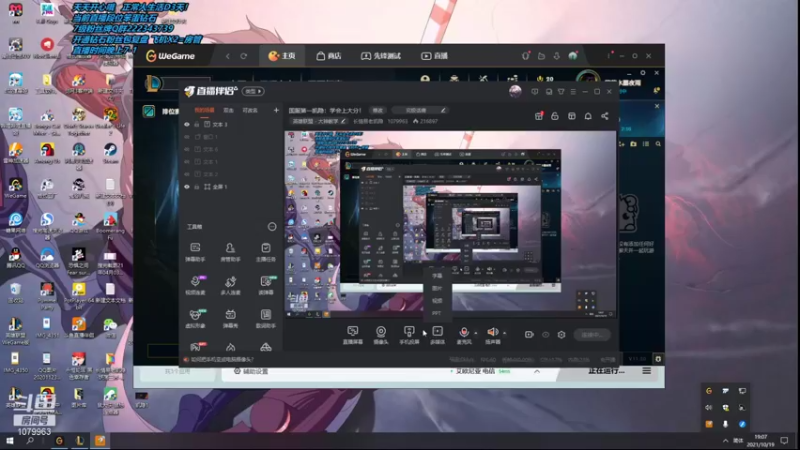Image resolution: width=800 pixels, height=450 pixels.
Task: Switch to WeGame 直播 tab
Action: (434, 56)
